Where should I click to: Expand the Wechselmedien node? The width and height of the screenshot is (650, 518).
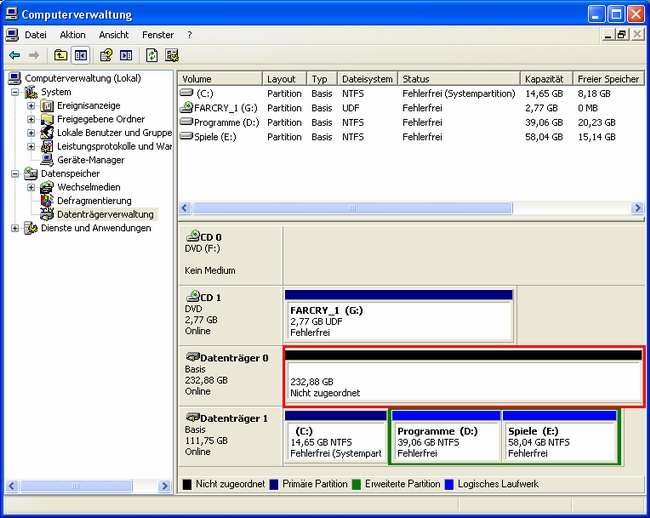(31, 187)
